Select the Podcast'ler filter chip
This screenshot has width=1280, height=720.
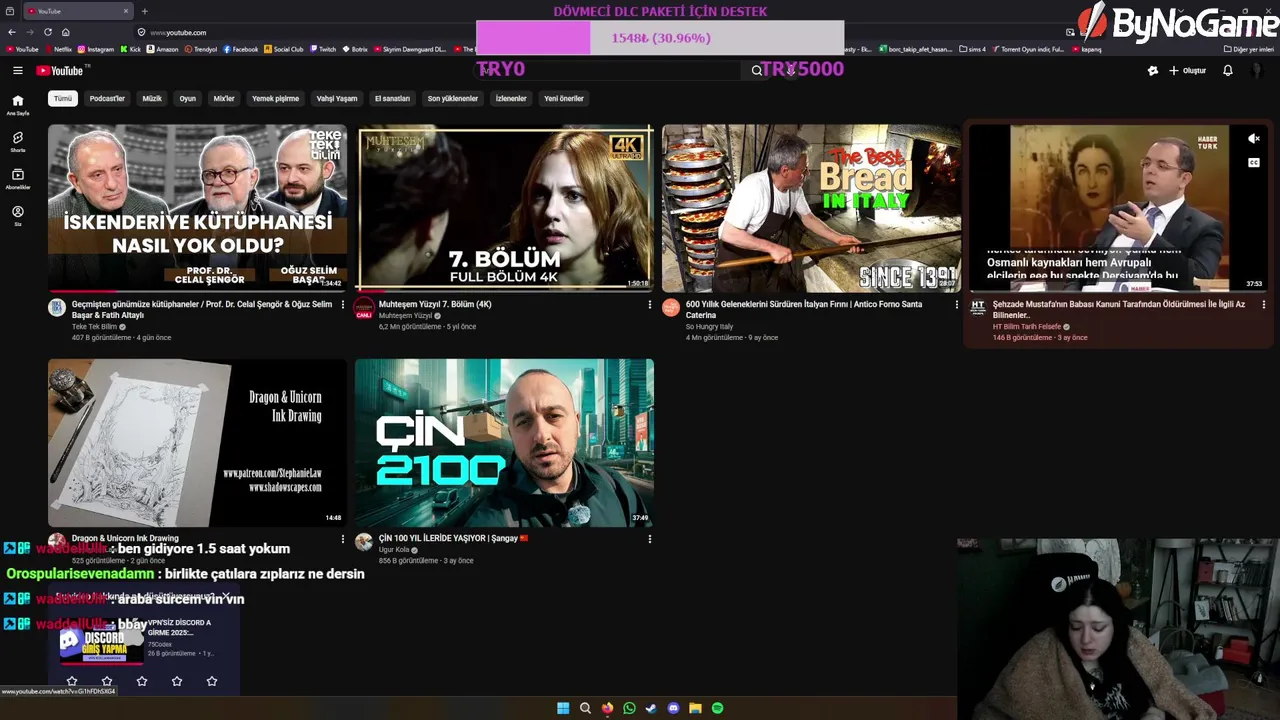point(107,98)
